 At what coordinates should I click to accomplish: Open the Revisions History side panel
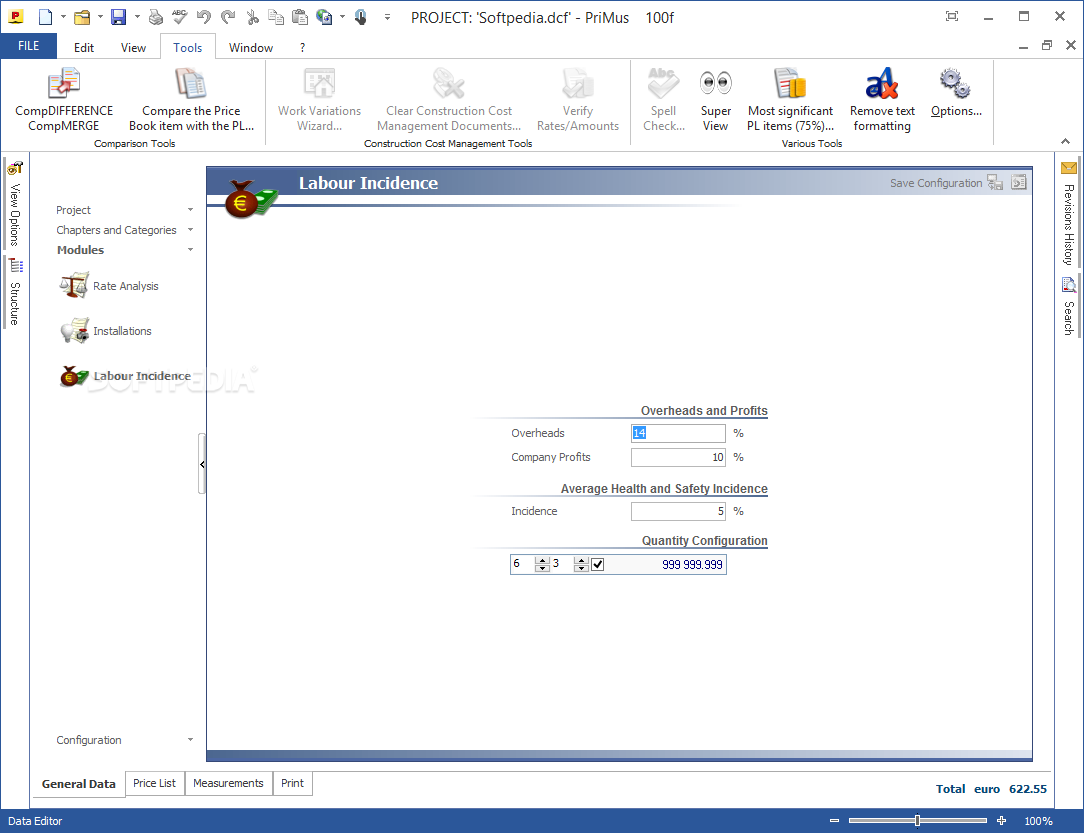1069,214
